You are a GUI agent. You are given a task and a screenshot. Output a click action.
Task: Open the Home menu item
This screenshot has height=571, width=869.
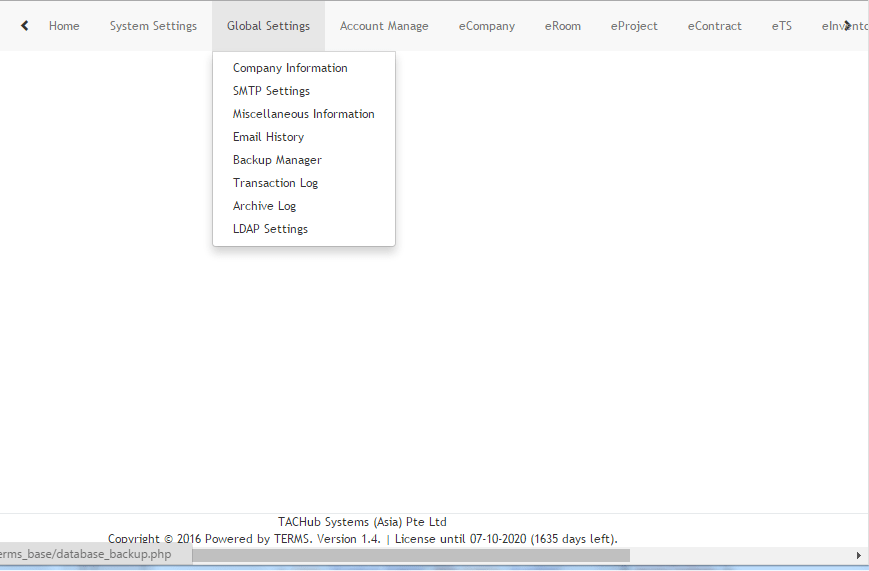pos(64,26)
